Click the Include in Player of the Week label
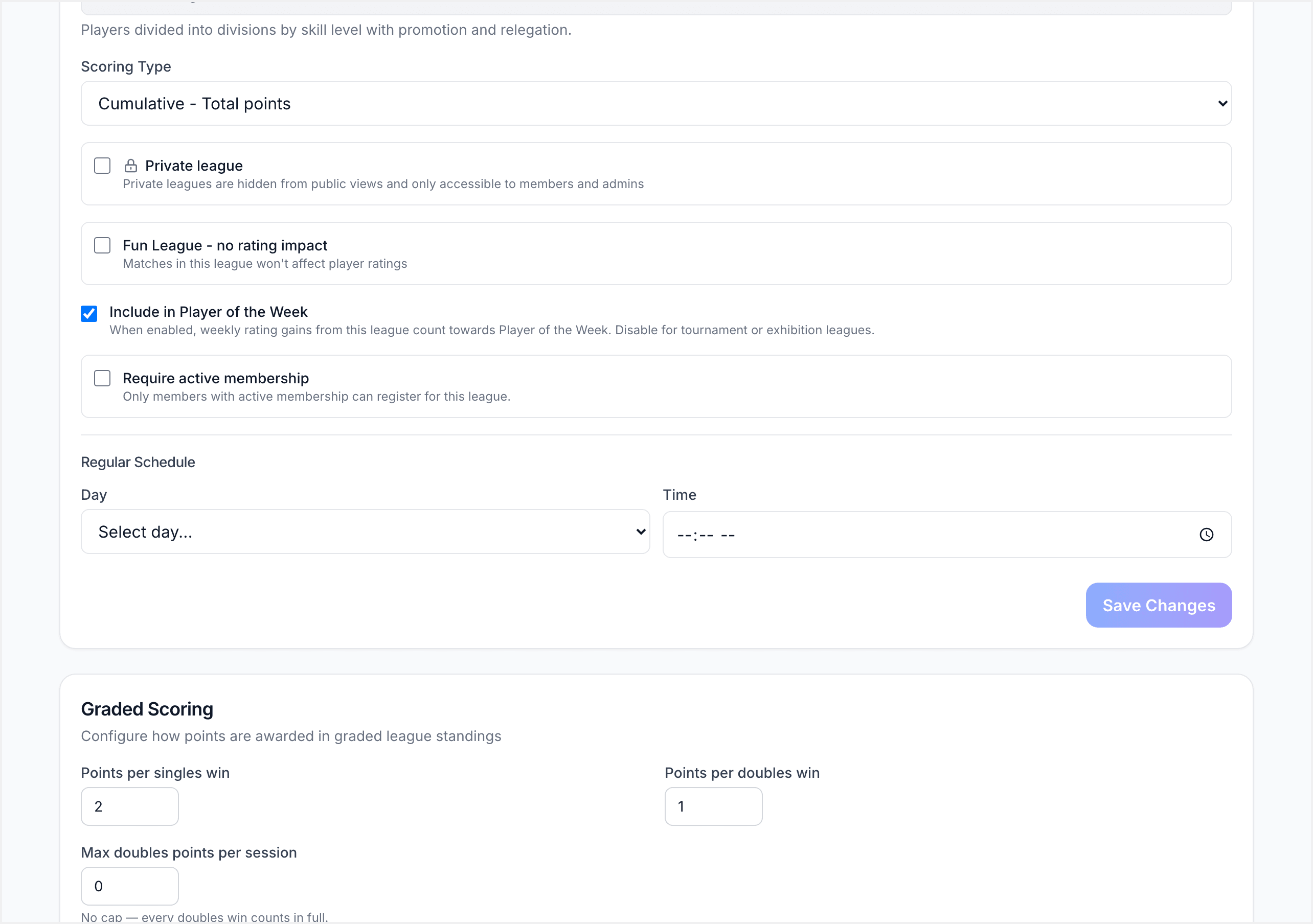The height and width of the screenshot is (924, 1313). coord(208,312)
